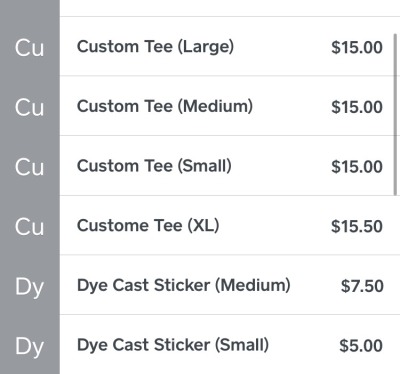Image resolution: width=400 pixels, height=374 pixels.
Task: Tap the Cu tile for Custom Tee (Medium)
Action: (30, 106)
